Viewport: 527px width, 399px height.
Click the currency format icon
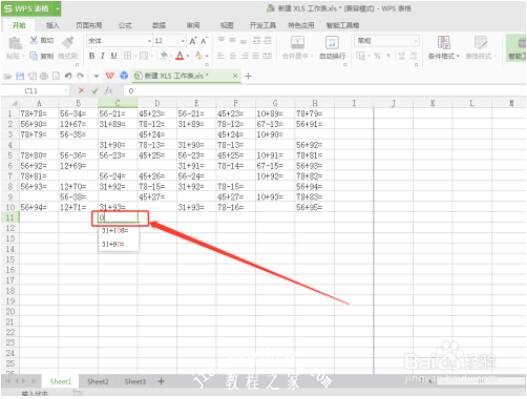361,56
